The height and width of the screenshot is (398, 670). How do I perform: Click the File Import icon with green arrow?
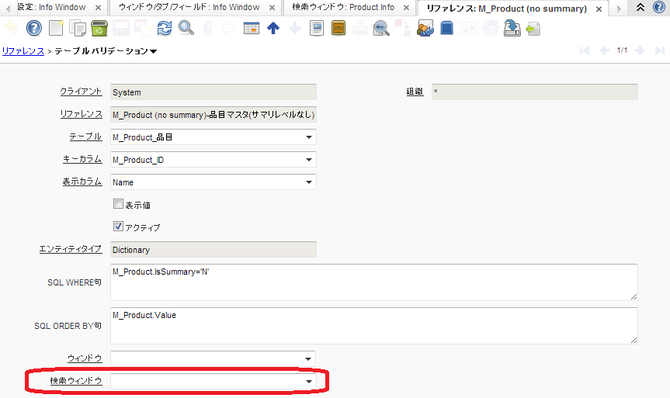pyautogui.click(x=533, y=29)
